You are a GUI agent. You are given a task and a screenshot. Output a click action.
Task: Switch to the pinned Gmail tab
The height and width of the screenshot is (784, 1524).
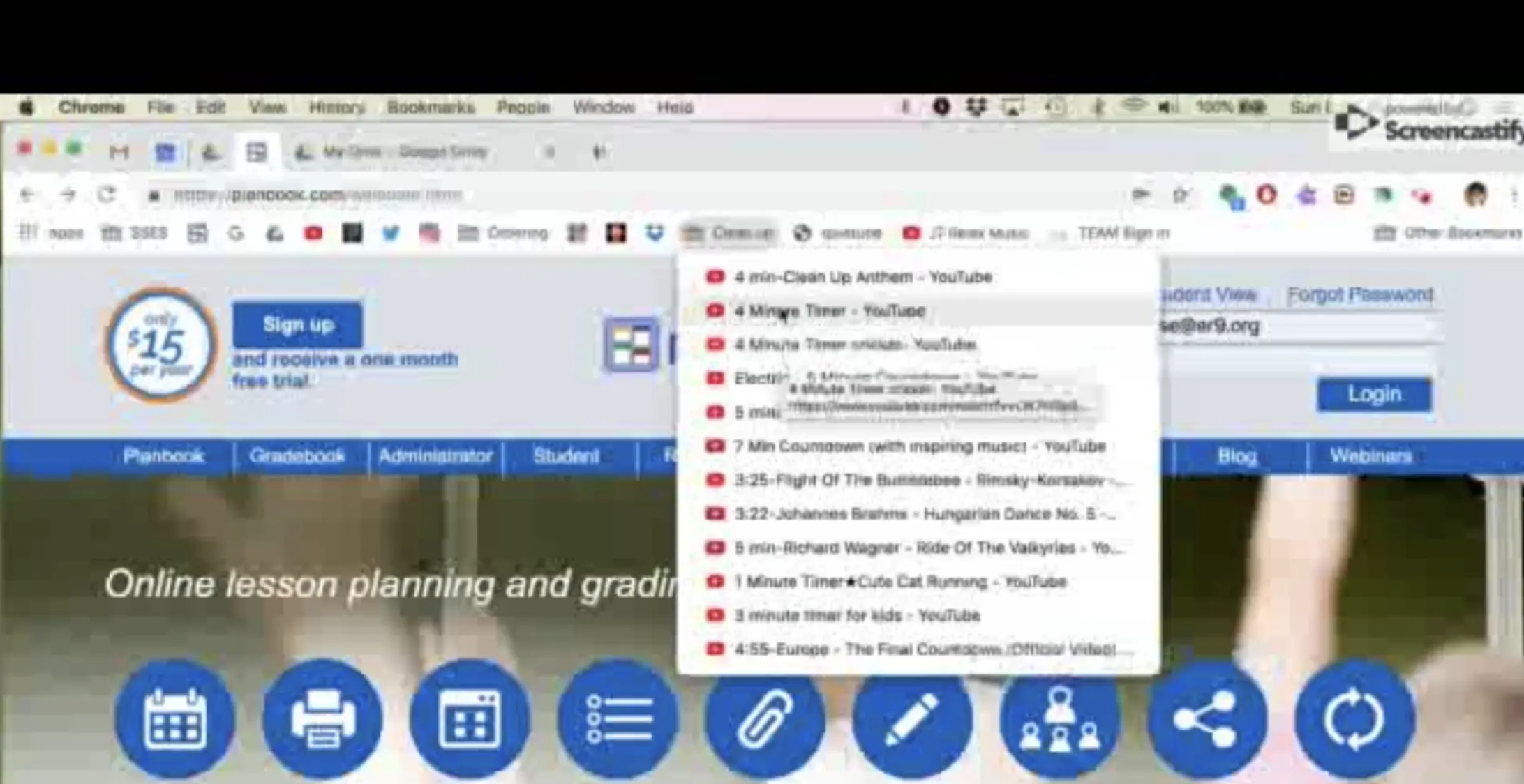(119, 152)
